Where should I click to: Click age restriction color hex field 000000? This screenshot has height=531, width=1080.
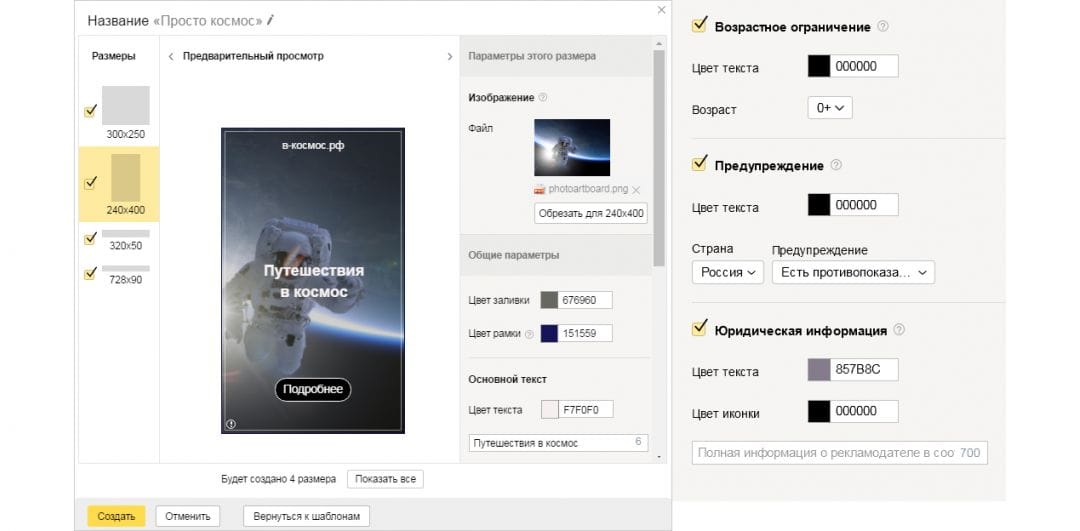(x=864, y=66)
